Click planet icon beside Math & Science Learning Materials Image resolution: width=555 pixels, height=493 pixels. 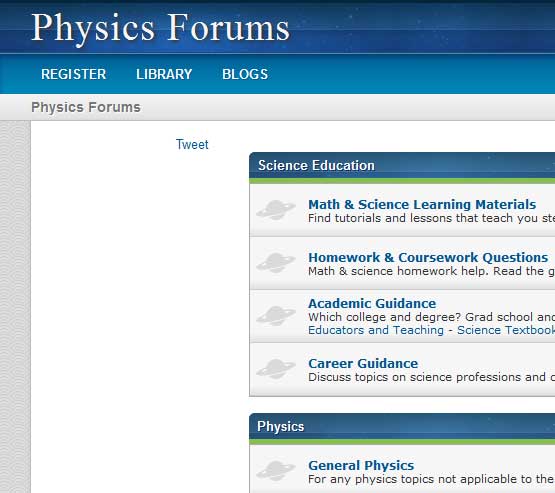coord(276,210)
